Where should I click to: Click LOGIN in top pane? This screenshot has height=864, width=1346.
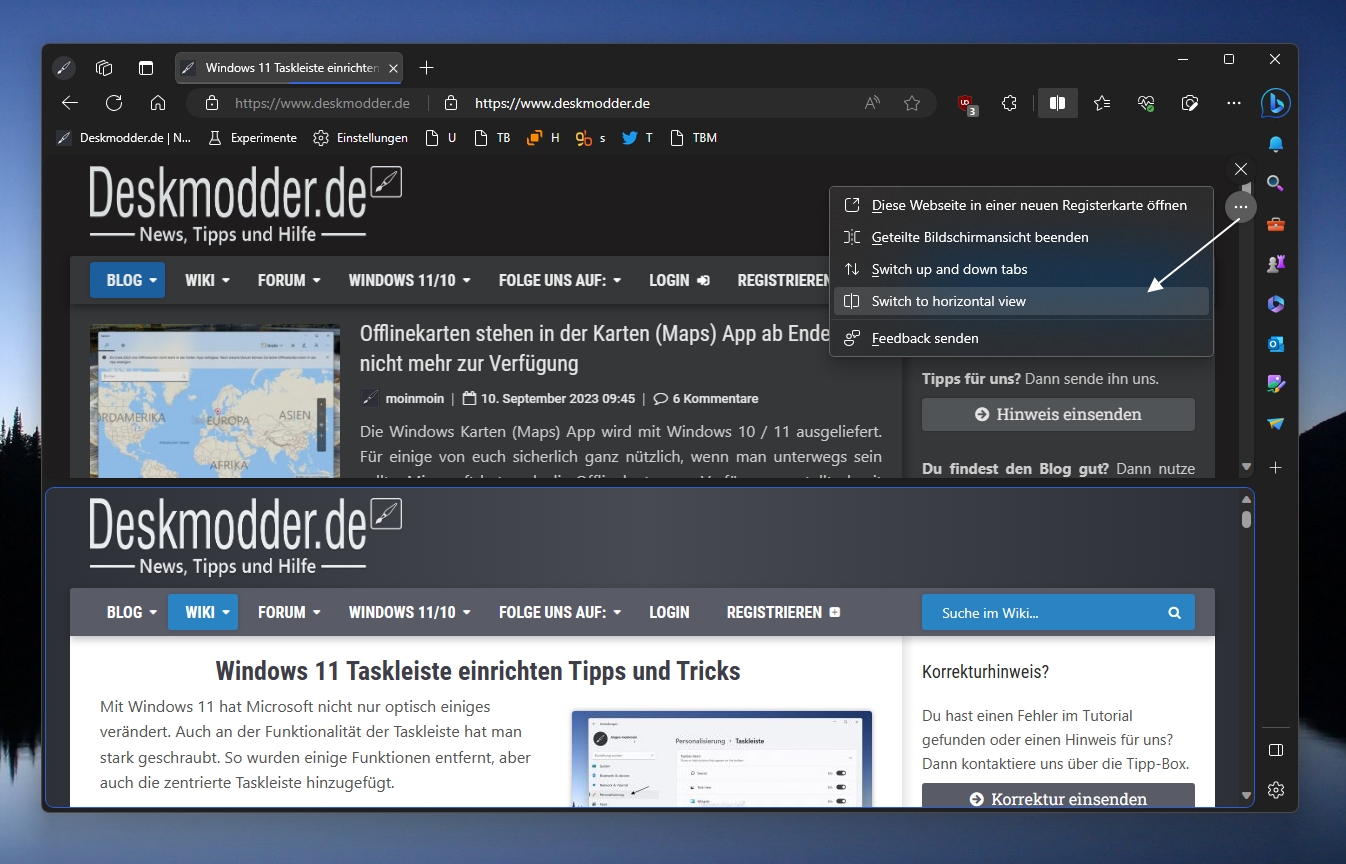coord(679,280)
